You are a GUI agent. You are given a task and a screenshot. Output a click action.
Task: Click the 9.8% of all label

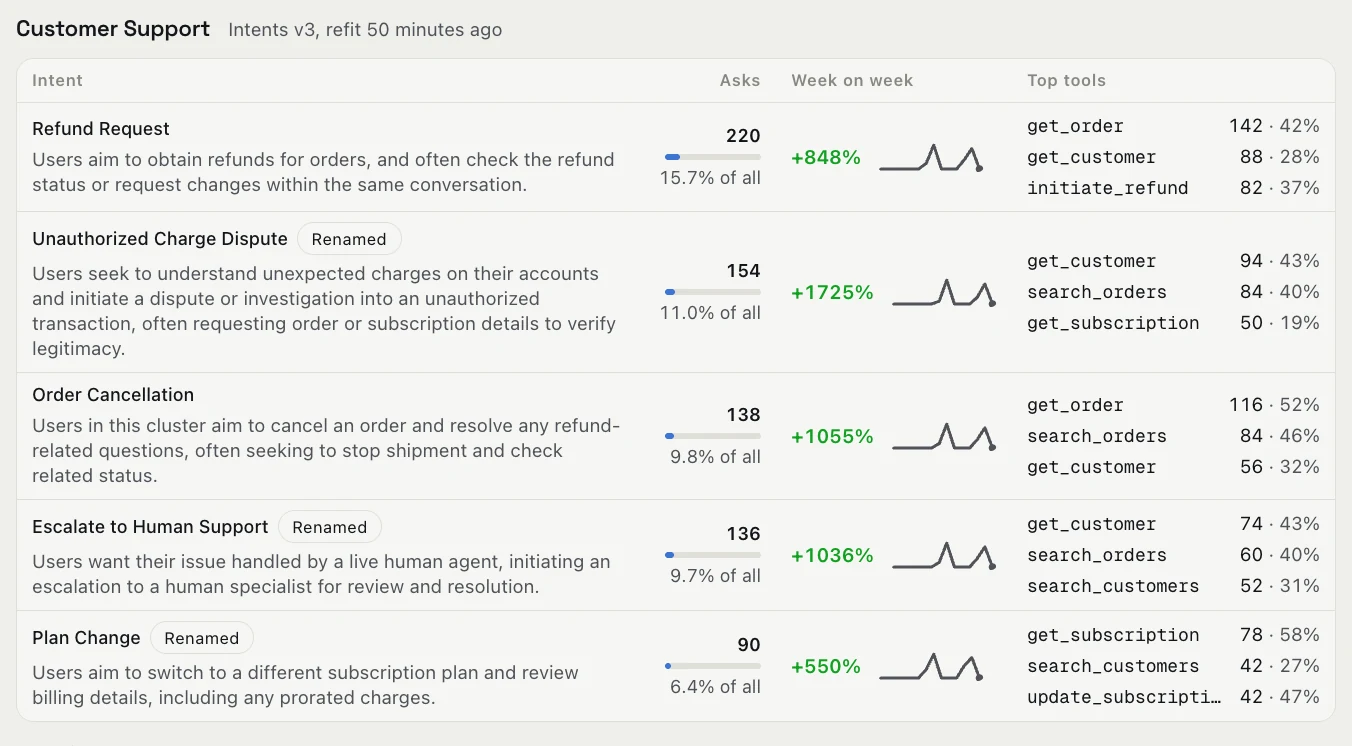coord(715,457)
